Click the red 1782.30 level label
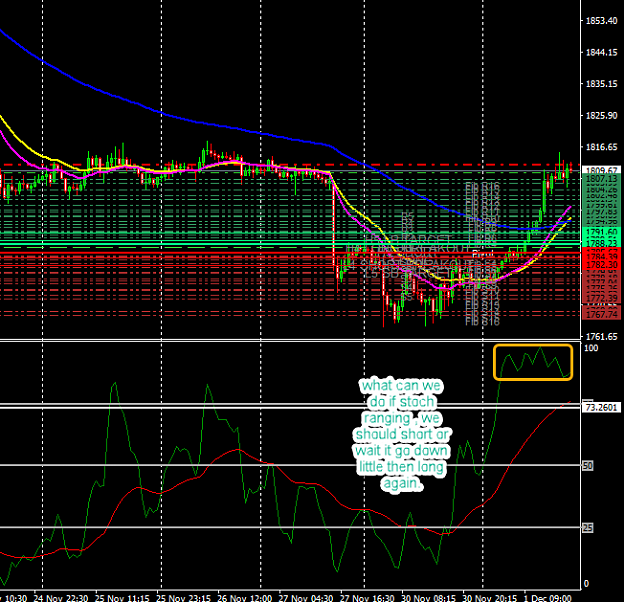Image resolution: width=625 pixels, height=602 pixels. point(602,264)
